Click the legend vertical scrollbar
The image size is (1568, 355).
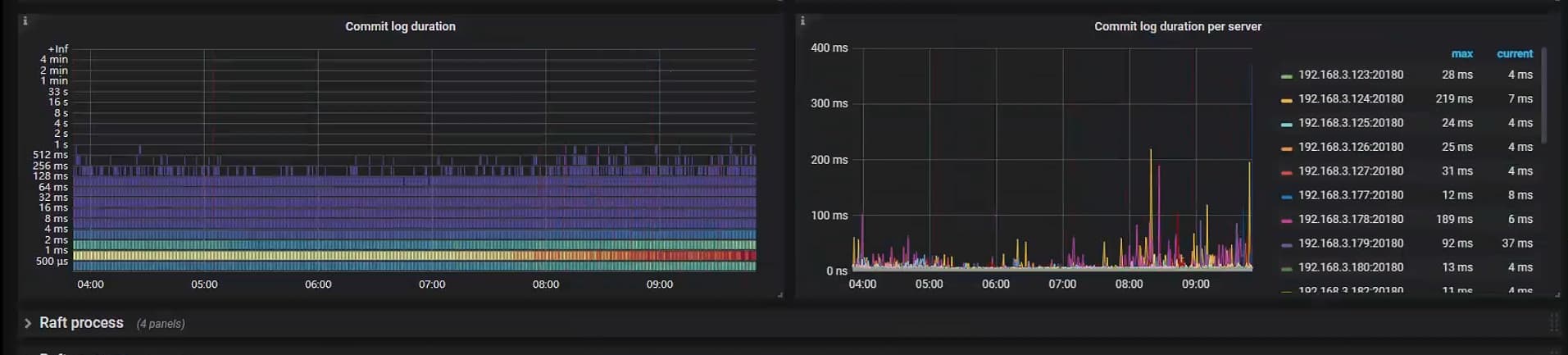1544,94
